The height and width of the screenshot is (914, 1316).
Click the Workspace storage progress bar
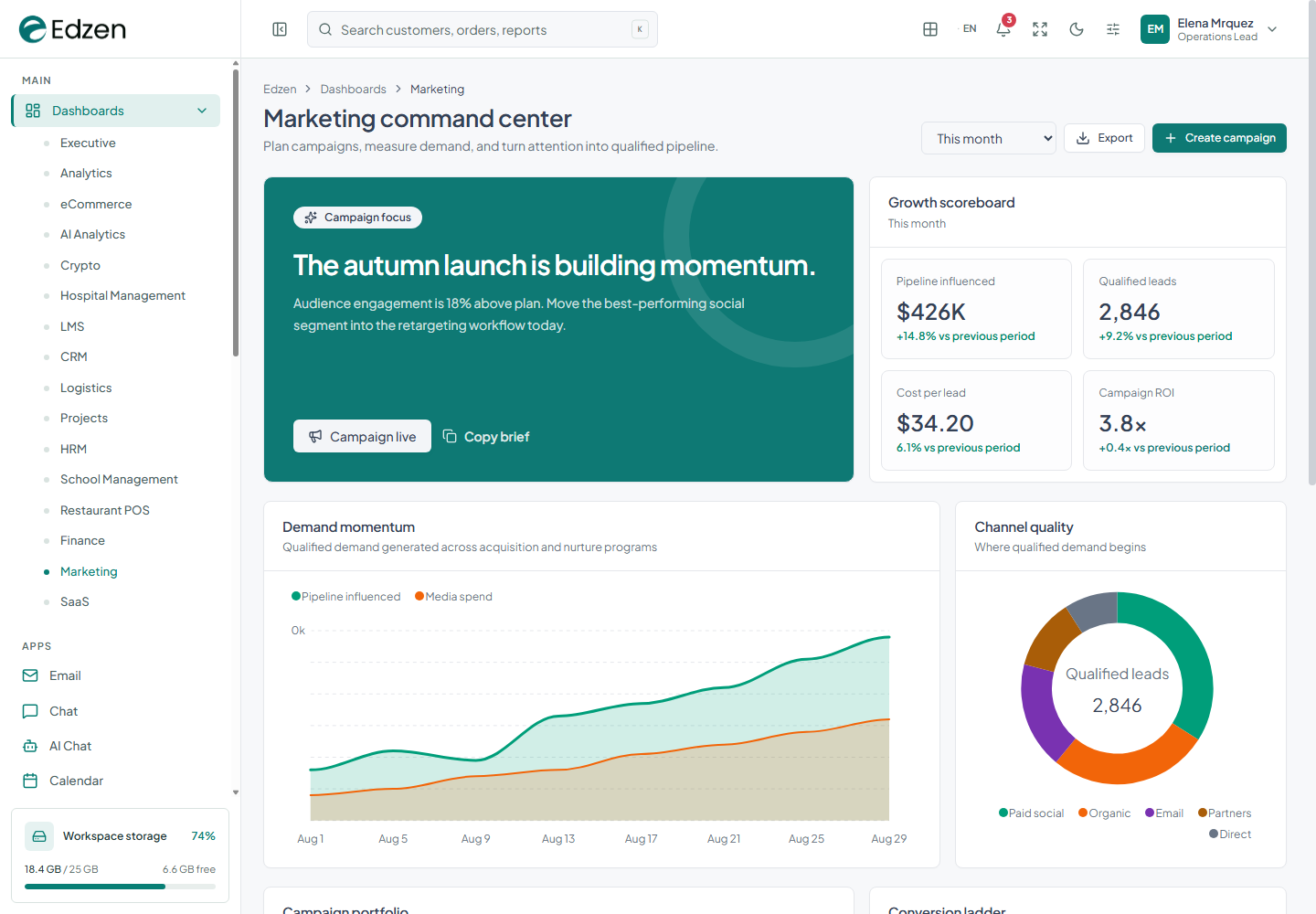tap(120, 887)
